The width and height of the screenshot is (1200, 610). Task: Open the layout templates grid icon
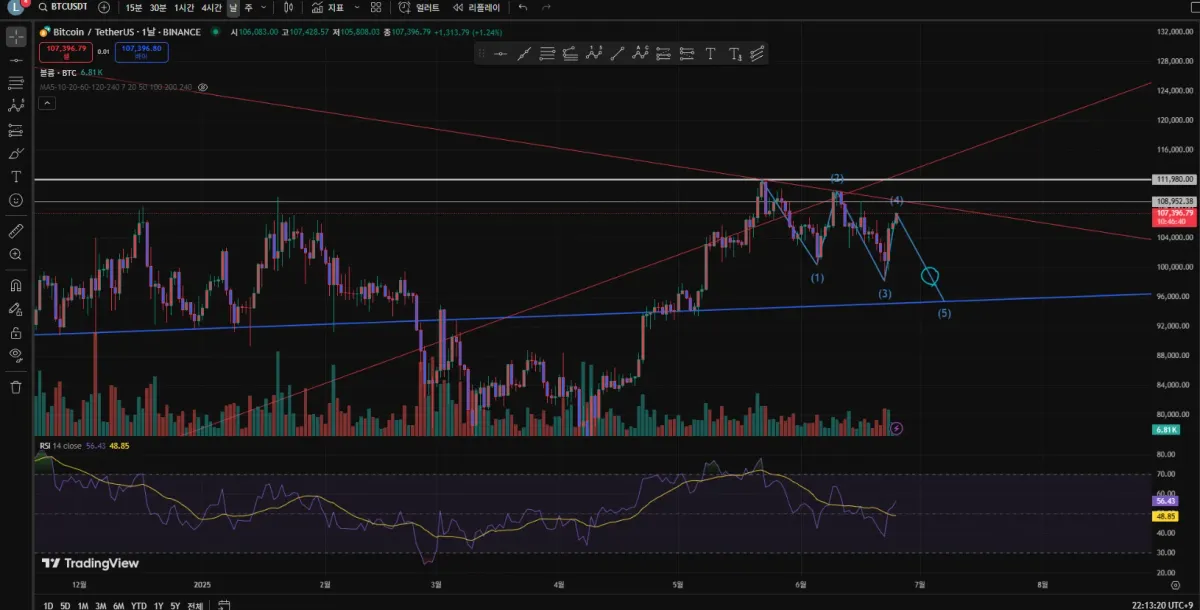click(x=375, y=7)
